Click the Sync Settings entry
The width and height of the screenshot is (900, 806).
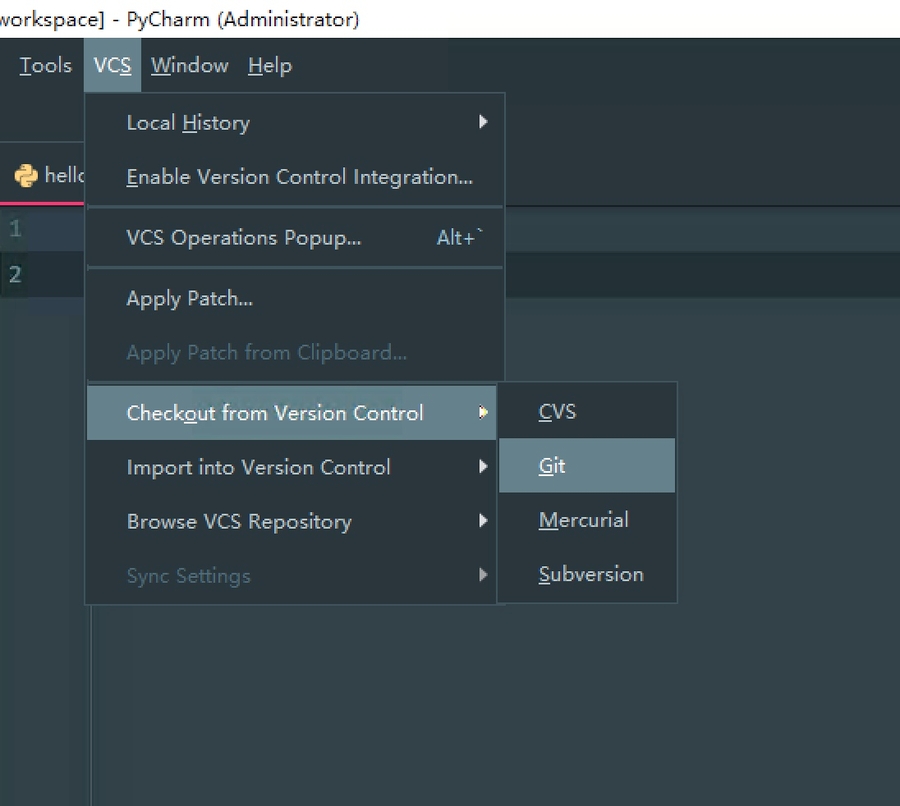coord(188,576)
